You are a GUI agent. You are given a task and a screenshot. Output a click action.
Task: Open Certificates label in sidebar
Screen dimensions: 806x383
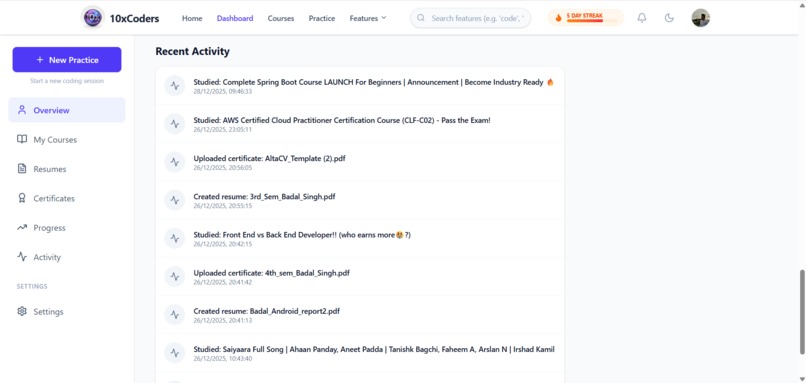54,198
